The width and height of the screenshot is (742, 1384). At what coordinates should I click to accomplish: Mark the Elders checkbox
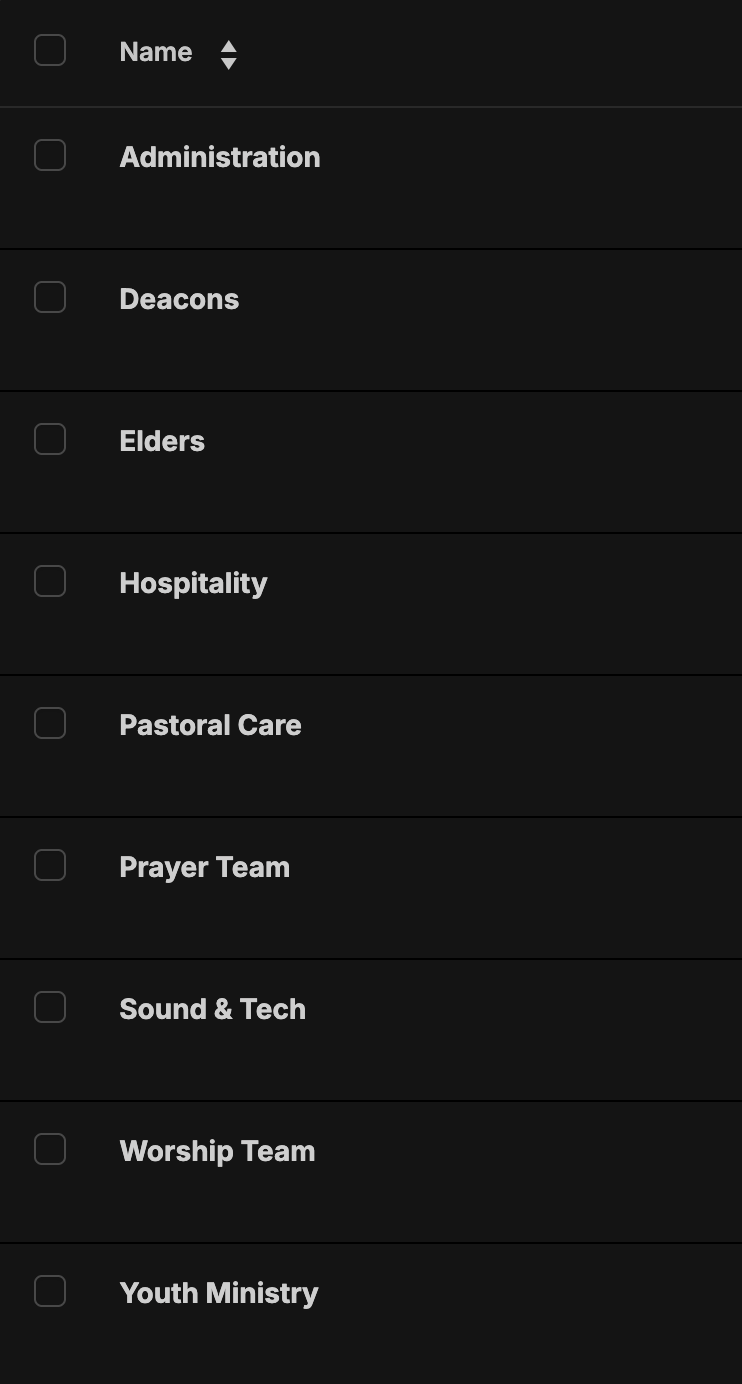tap(50, 439)
